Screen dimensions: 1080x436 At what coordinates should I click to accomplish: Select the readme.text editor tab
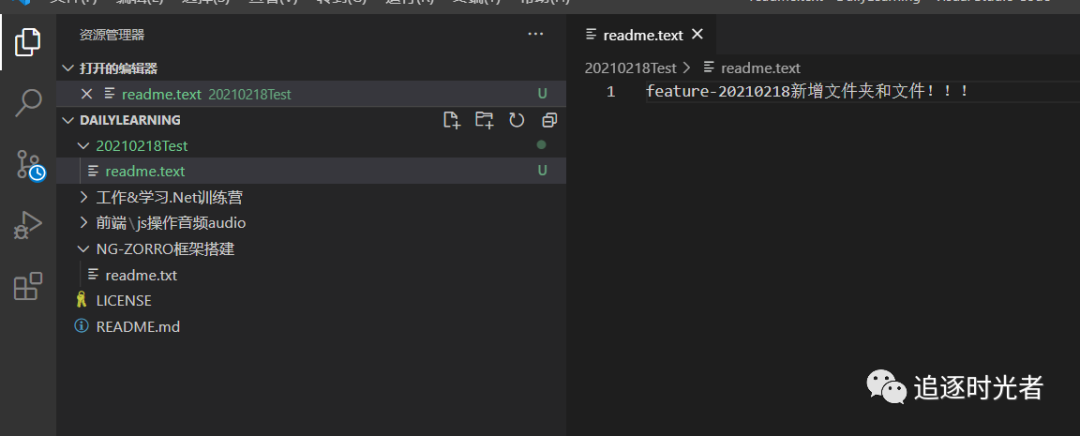[642, 34]
